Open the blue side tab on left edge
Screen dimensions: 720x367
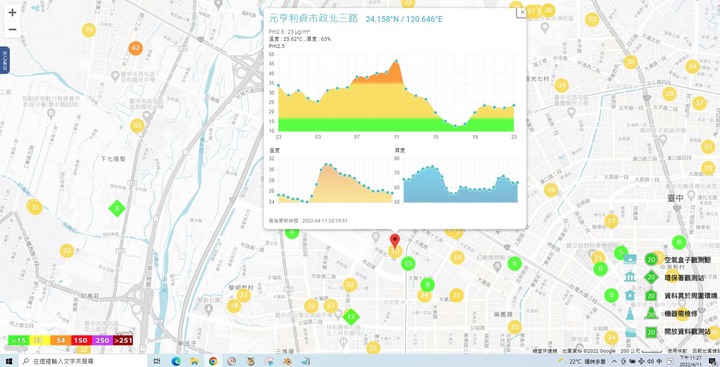point(5,60)
